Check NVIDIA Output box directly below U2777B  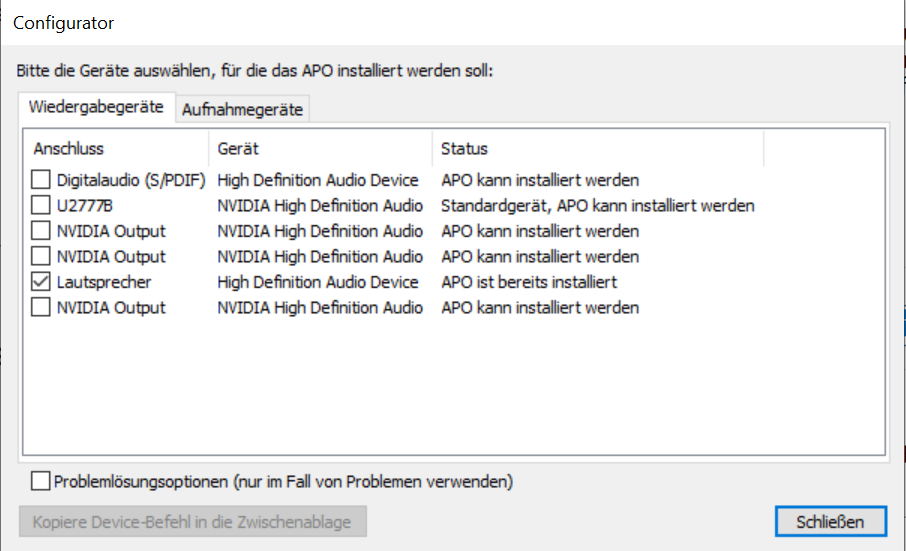40,230
